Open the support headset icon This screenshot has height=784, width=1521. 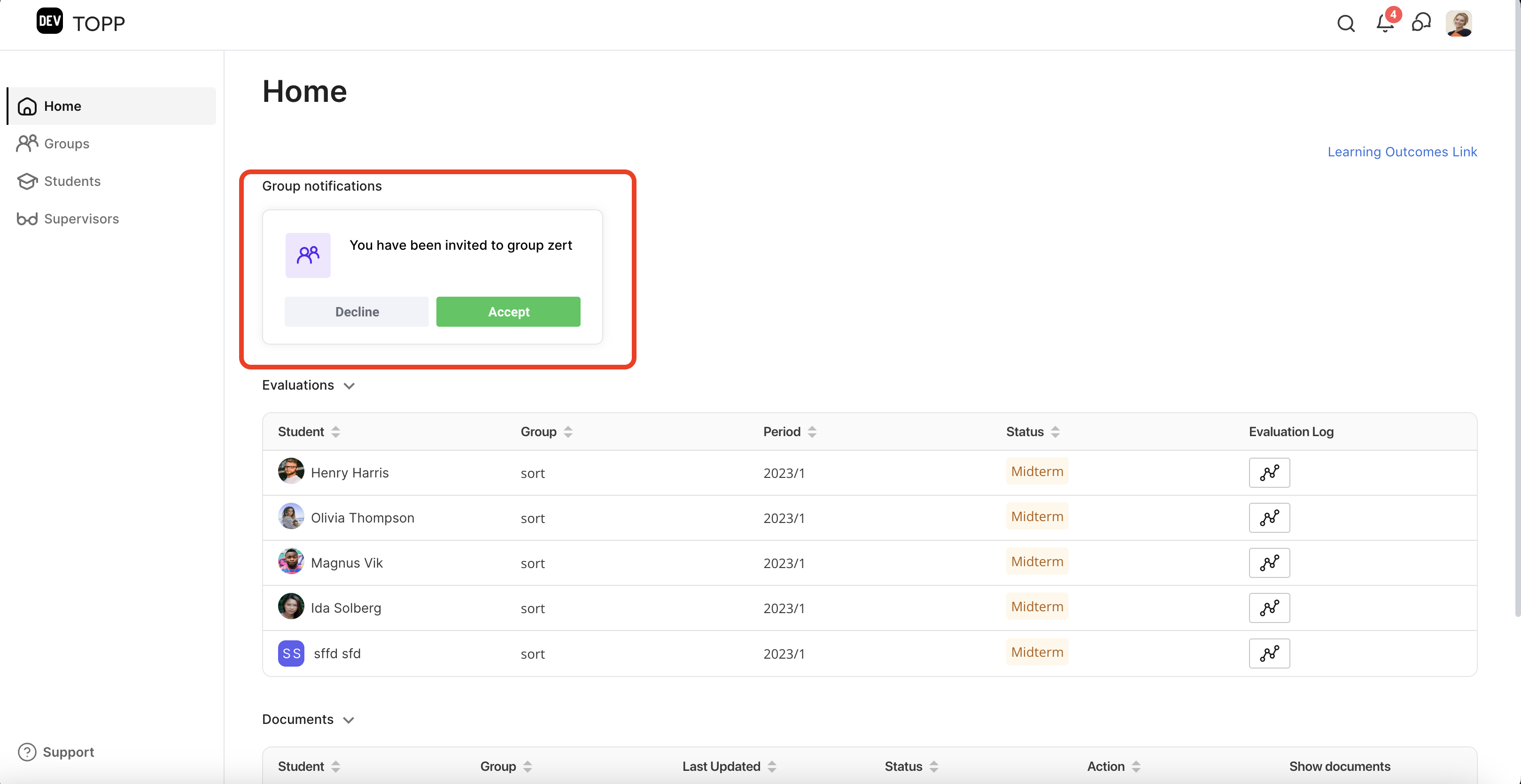[1421, 23]
